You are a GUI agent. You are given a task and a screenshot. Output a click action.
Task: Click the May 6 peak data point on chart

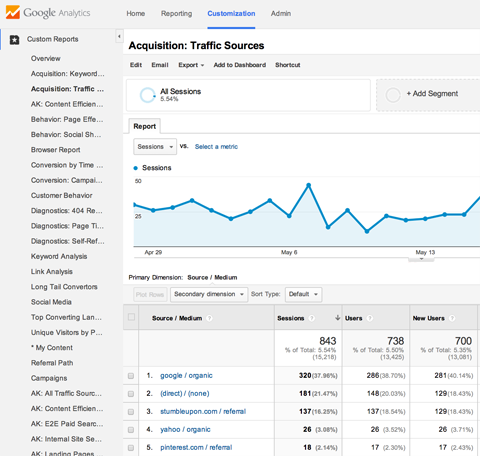coord(309,185)
